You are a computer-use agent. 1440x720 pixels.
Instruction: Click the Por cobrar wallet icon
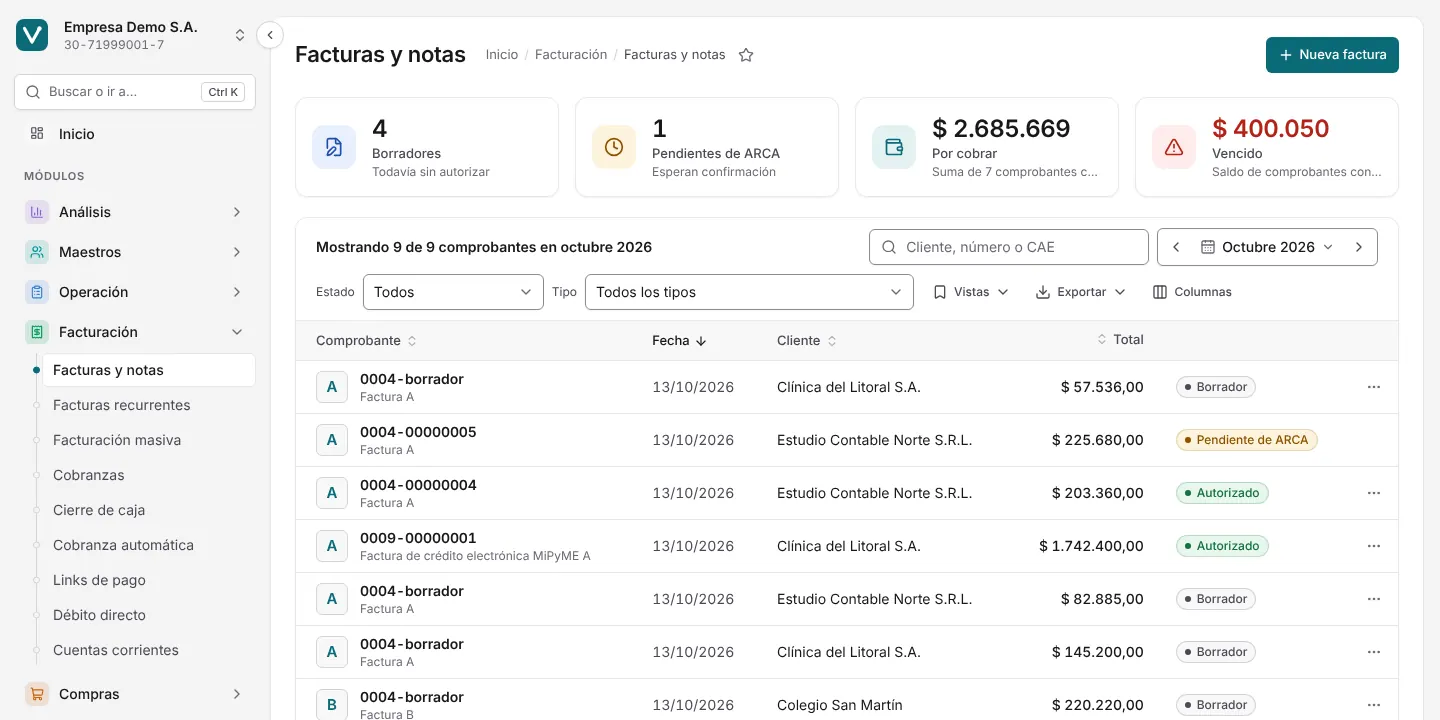pyautogui.click(x=894, y=147)
